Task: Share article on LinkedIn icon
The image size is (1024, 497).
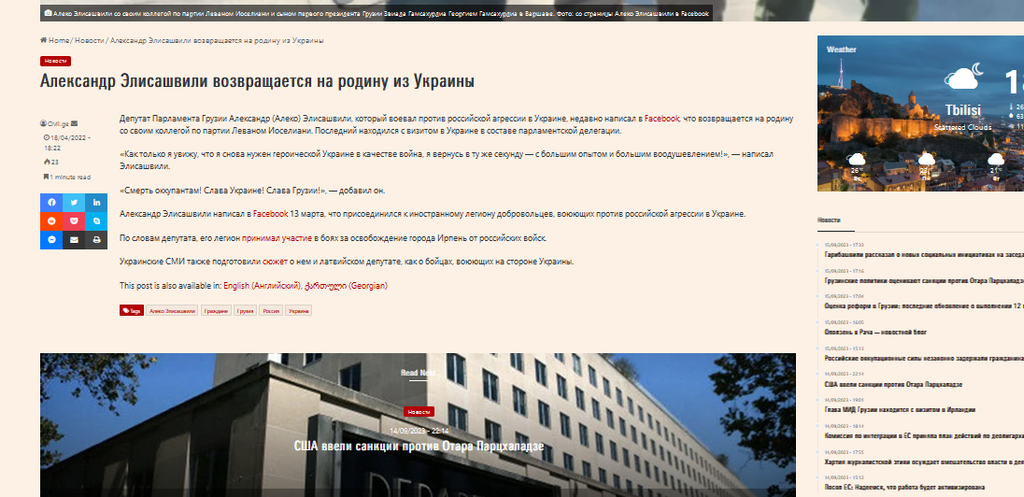Action: click(x=96, y=202)
